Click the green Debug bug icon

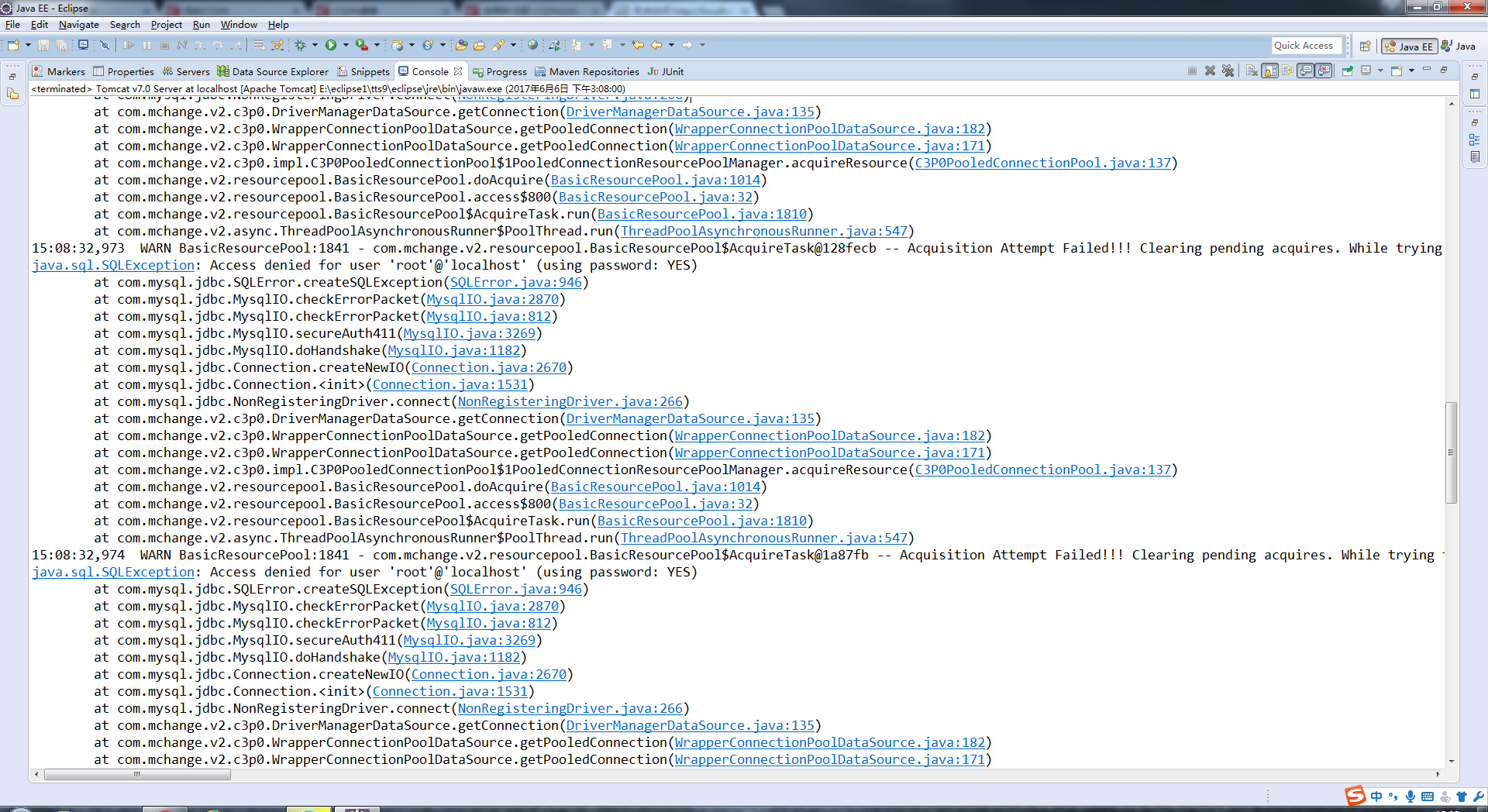[x=300, y=45]
